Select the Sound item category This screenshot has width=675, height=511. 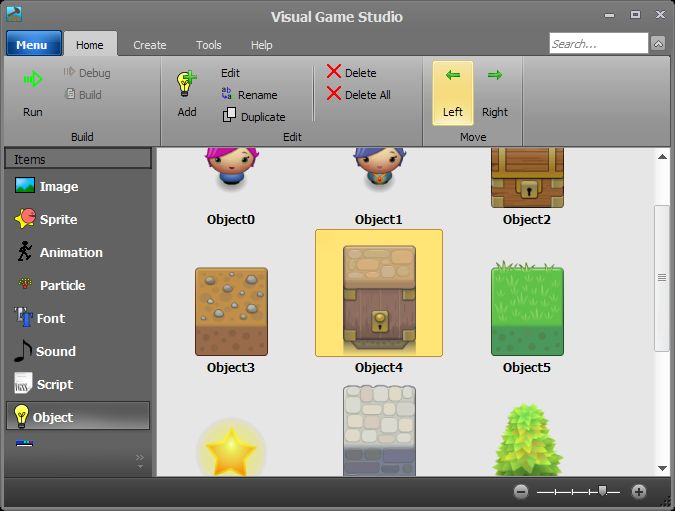[56, 352]
